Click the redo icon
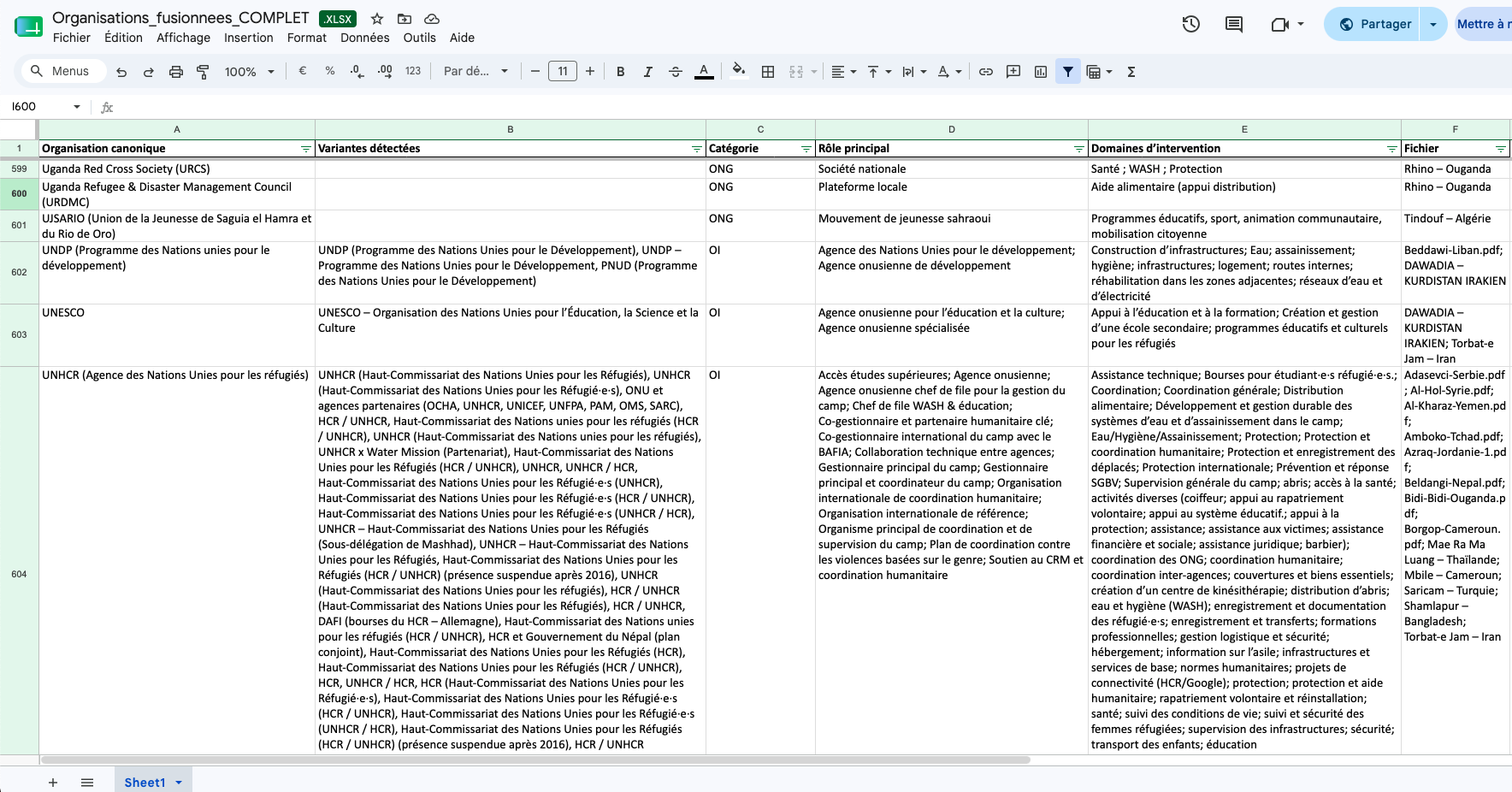The image size is (1512, 792). [x=149, y=72]
